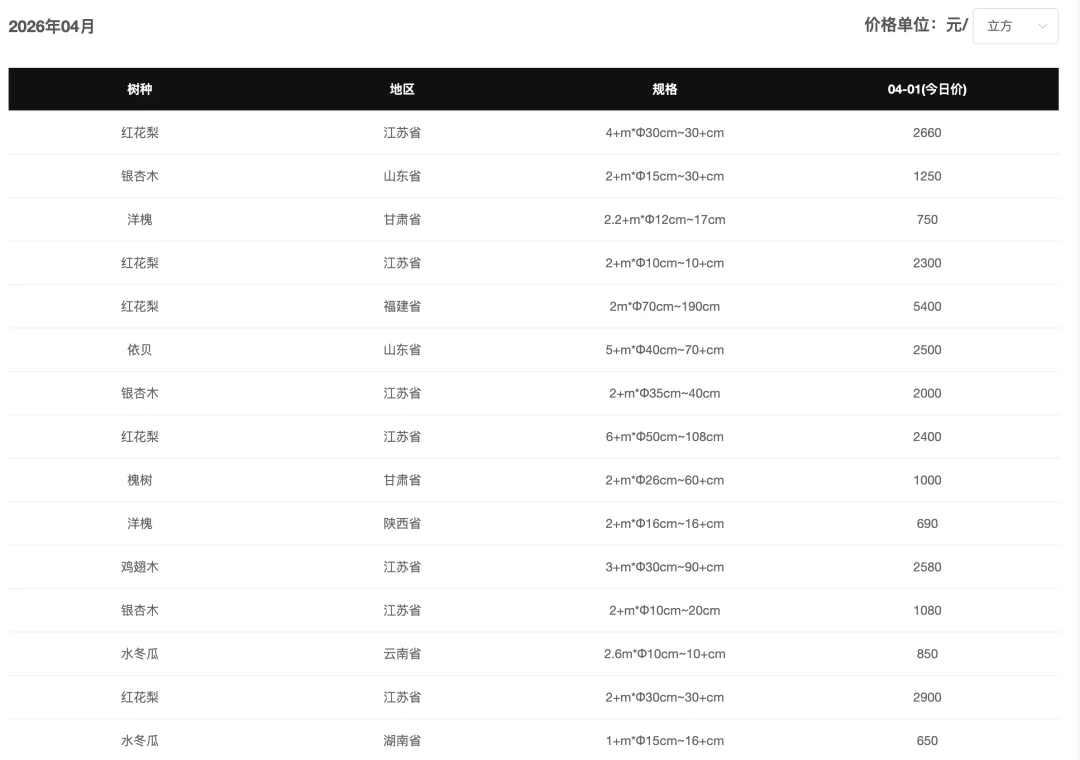
Task: Select the price 2660 cell
Action: [x=927, y=132]
